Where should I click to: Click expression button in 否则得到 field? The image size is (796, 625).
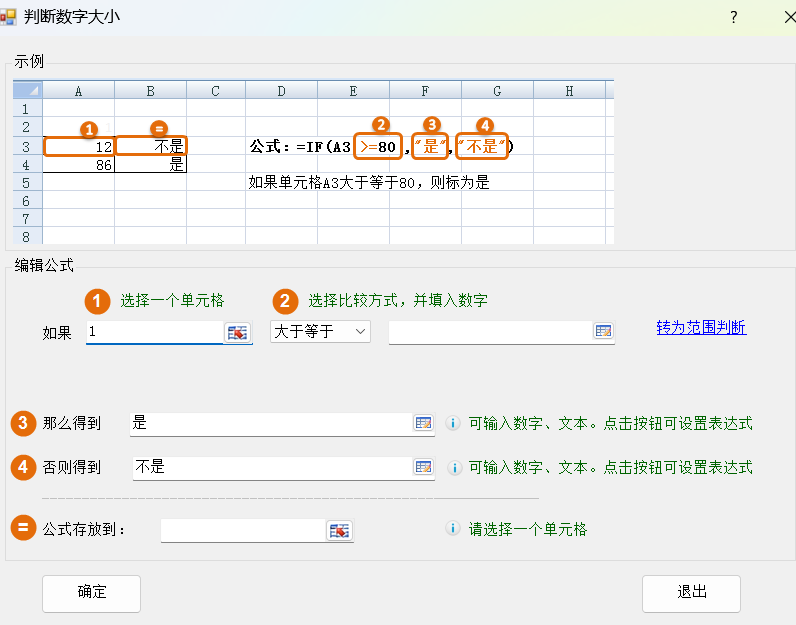tap(423, 466)
